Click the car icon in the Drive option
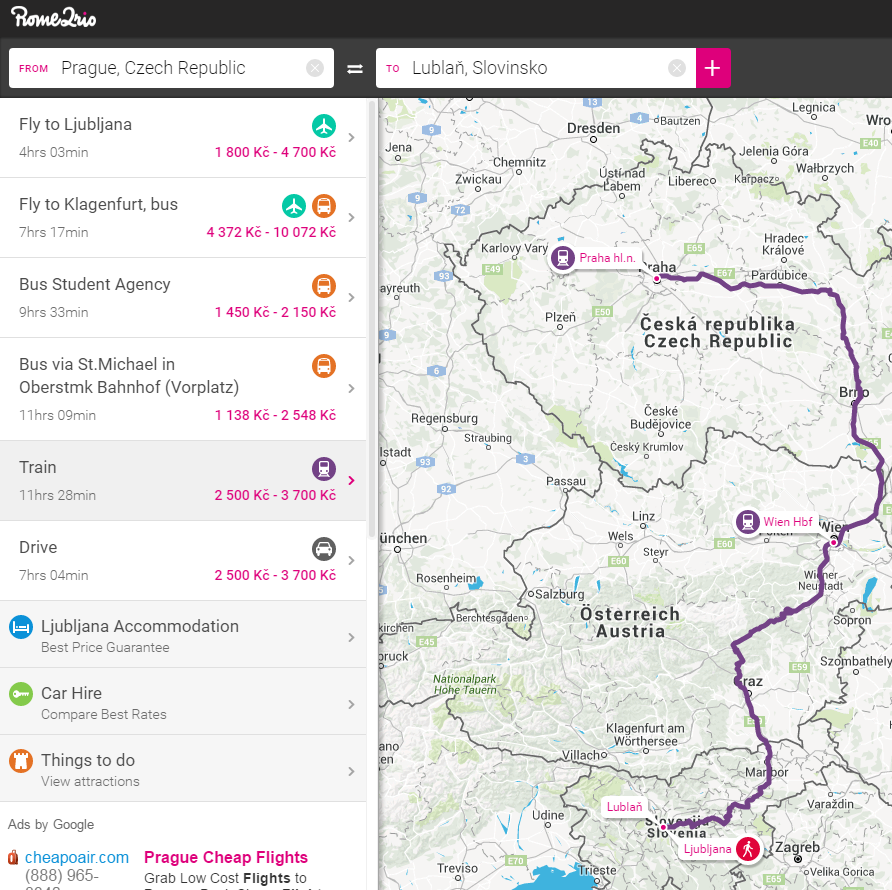Viewport: 892px width, 890px height. coord(323,549)
